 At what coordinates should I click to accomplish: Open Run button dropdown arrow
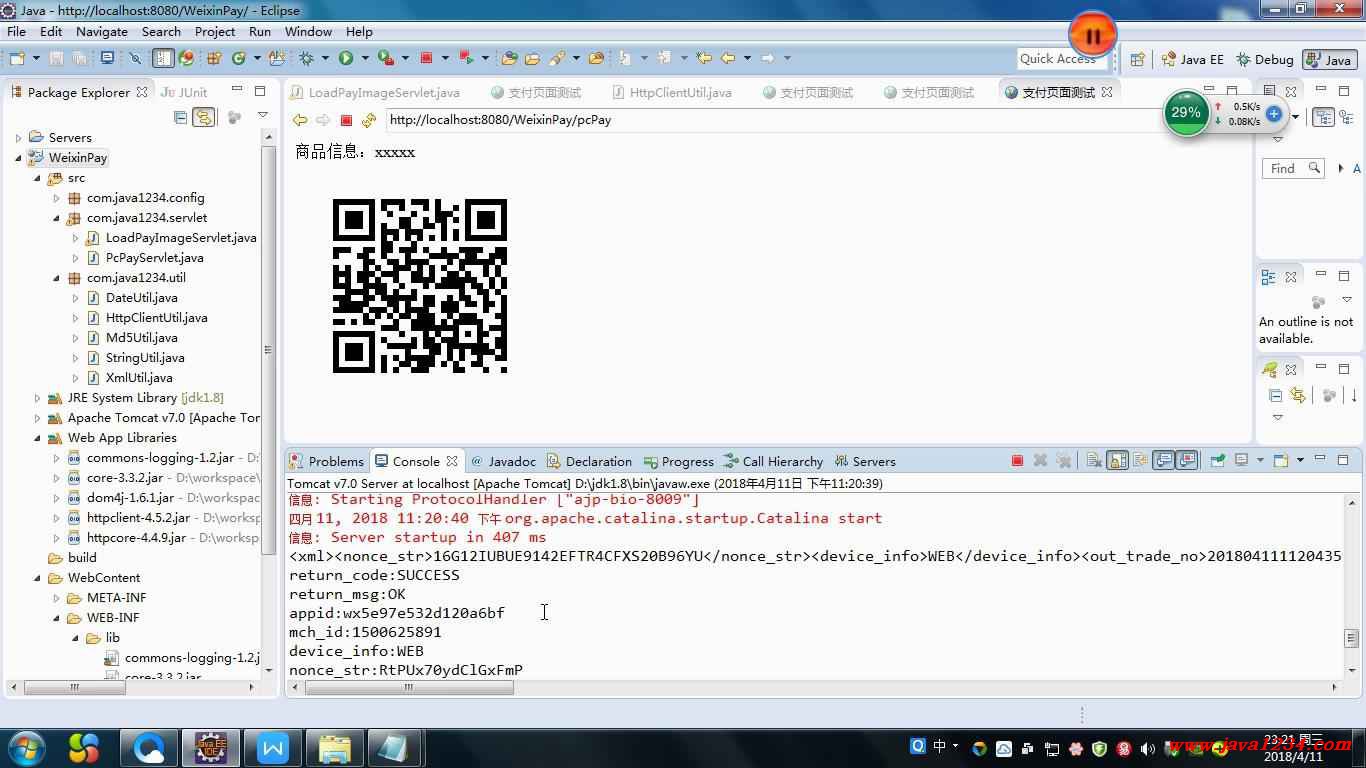click(365, 58)
